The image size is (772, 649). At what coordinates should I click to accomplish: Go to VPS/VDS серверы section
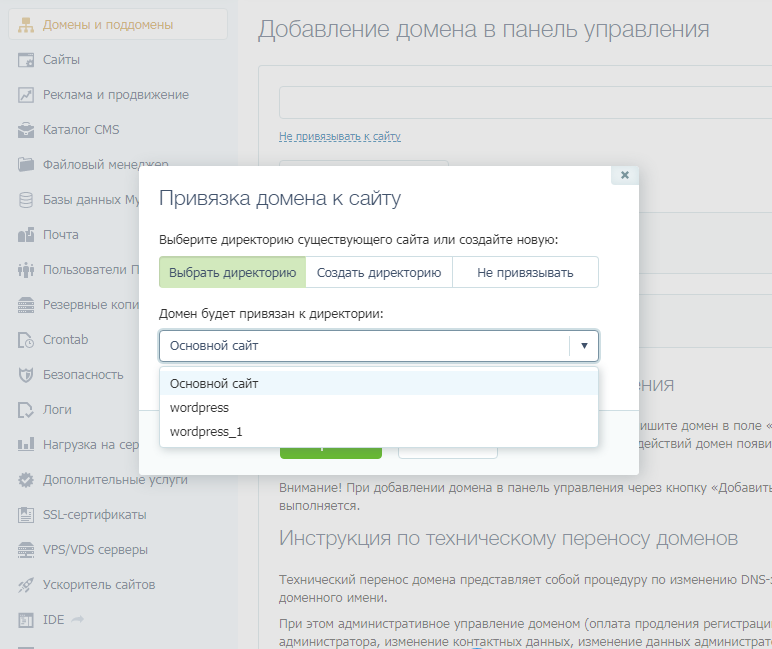click(95, 550)
